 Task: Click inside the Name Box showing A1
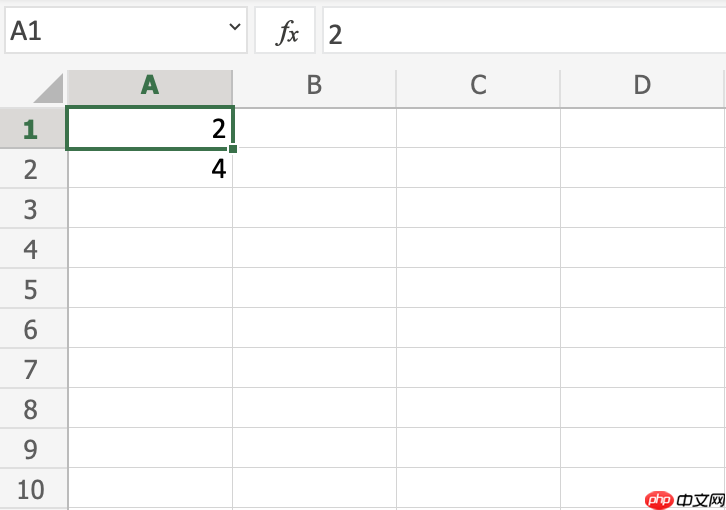tap(110, 31)
